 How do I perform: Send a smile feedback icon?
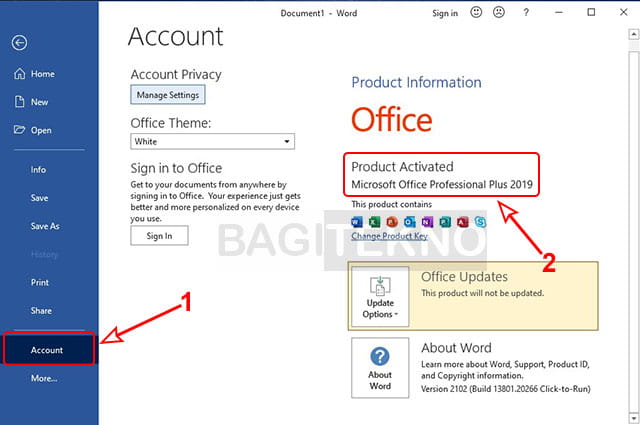(476, 12)
